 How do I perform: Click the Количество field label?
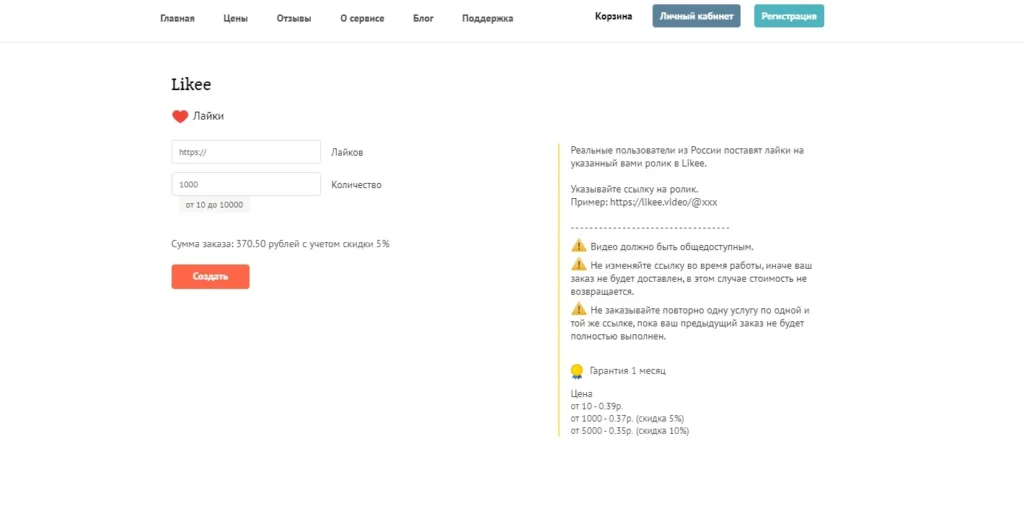tap(357, 185)
